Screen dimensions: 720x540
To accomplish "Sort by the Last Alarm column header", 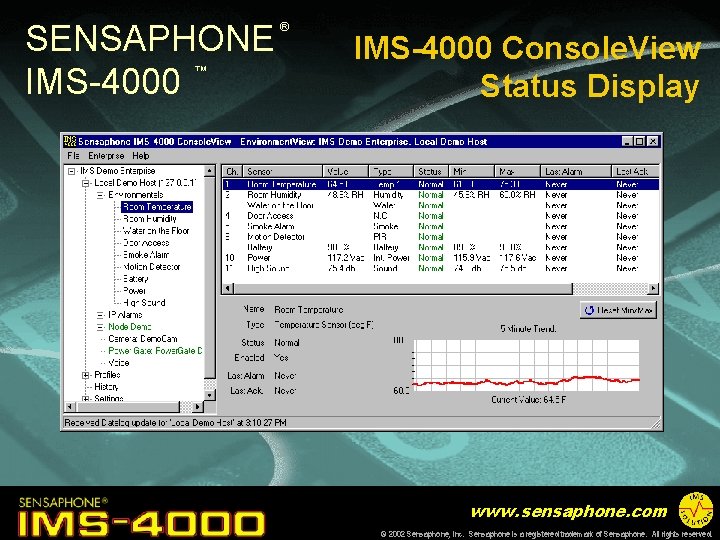I will coord(576,172).
